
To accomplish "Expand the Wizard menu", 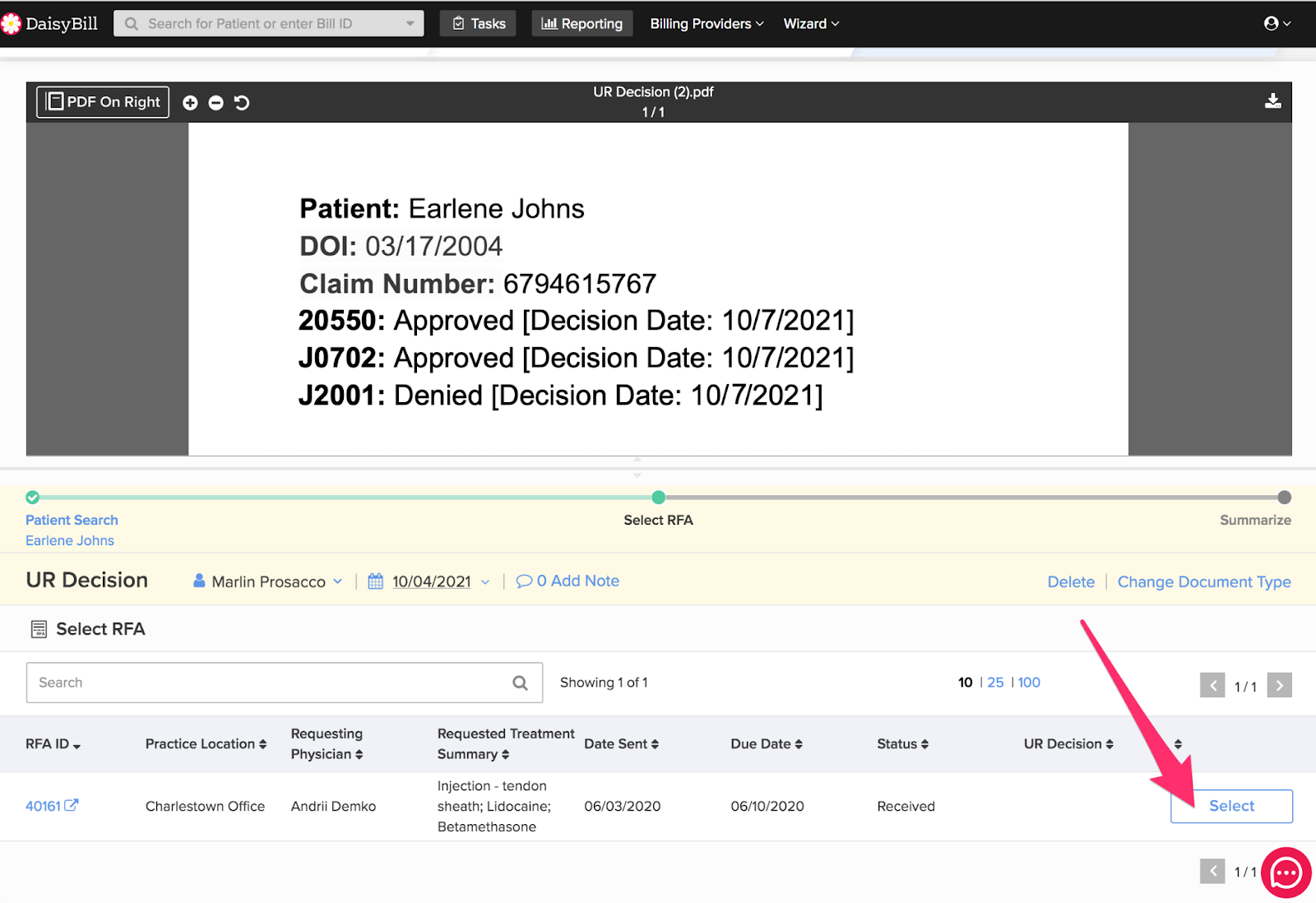I will [811, 24].
